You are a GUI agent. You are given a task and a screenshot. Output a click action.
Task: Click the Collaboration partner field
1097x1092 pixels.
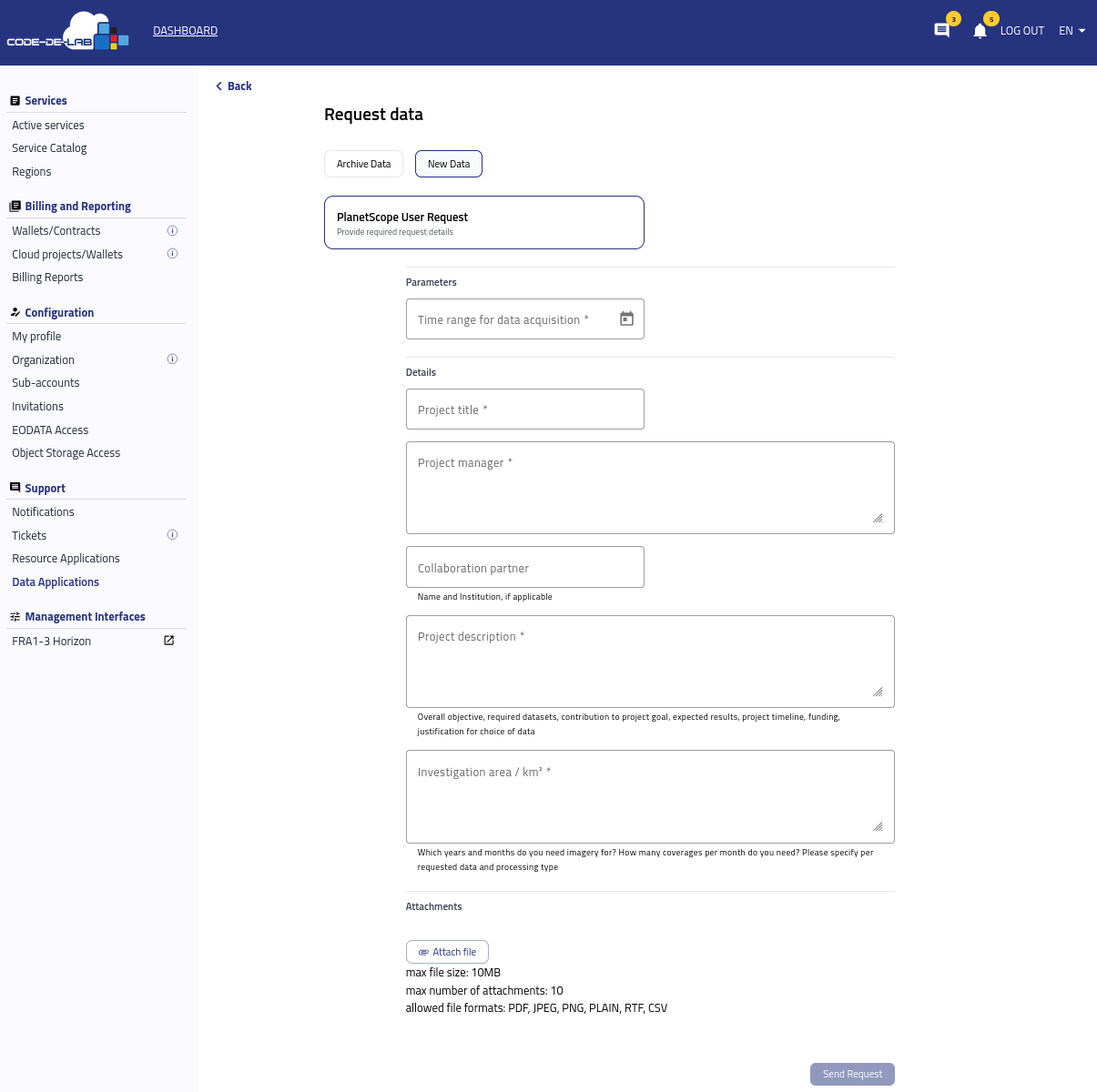525,567
